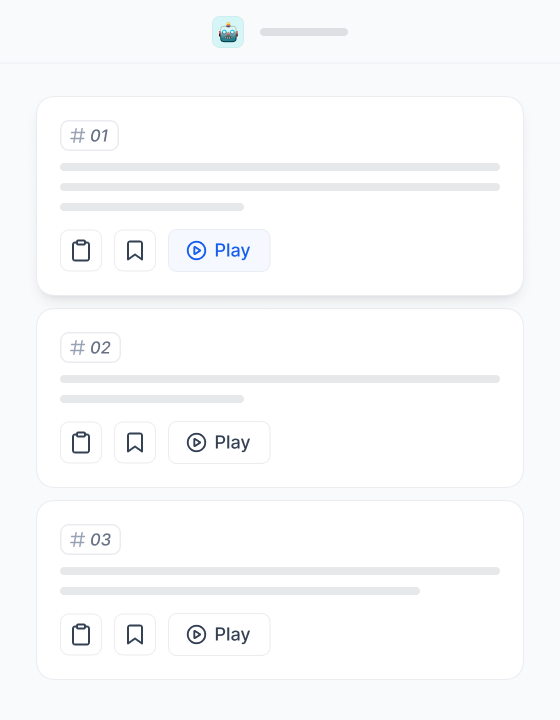Copy card #02 with clipboard icon
The image size is (560, 720).
[81, 443]
